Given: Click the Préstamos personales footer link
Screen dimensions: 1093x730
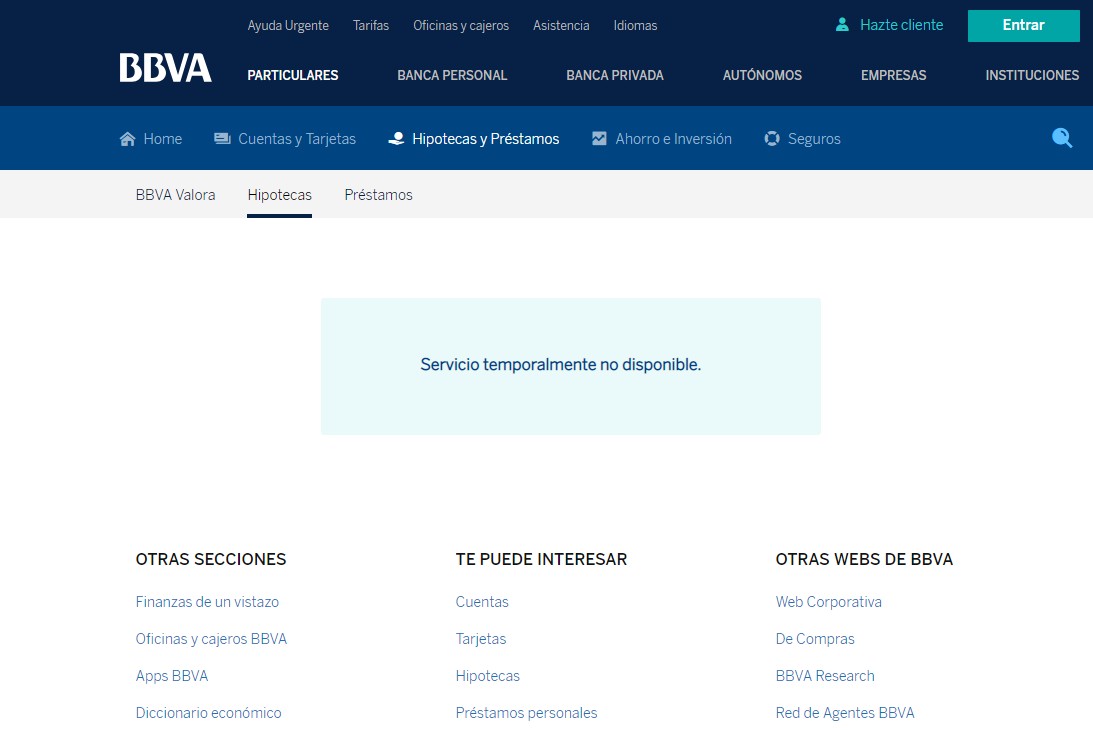Looking at the screenshot, I should point(526,713).
